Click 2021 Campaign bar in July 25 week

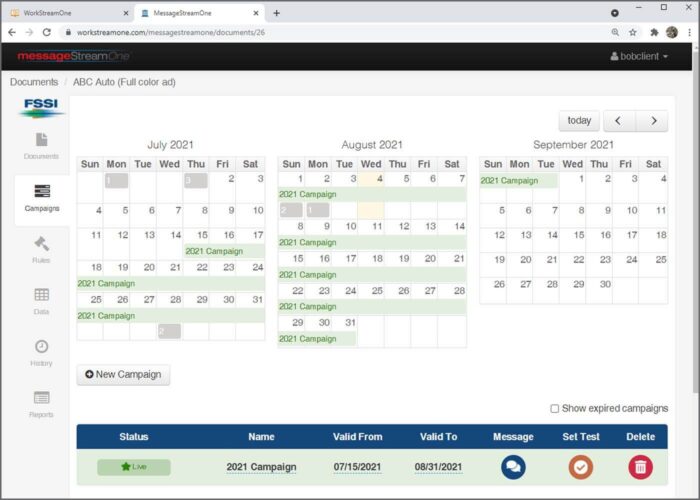(x=171, y=316)
